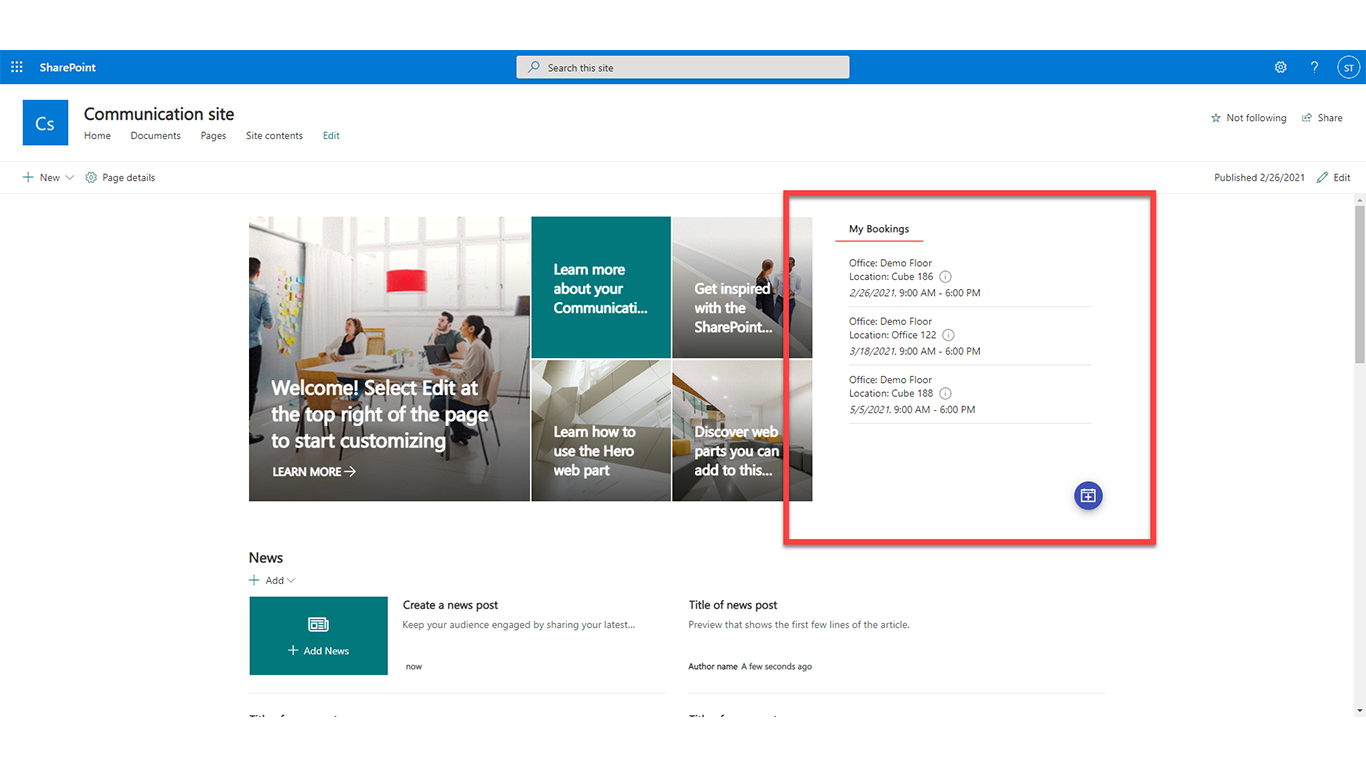The width and height of the screenshot is (1366, 768).
Task: Click the scrollbar up arrow
Action: click(1360, 200)
